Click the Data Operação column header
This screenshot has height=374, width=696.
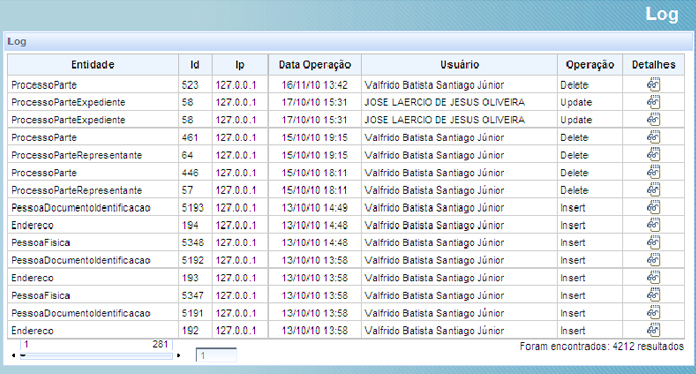point(315,65)
